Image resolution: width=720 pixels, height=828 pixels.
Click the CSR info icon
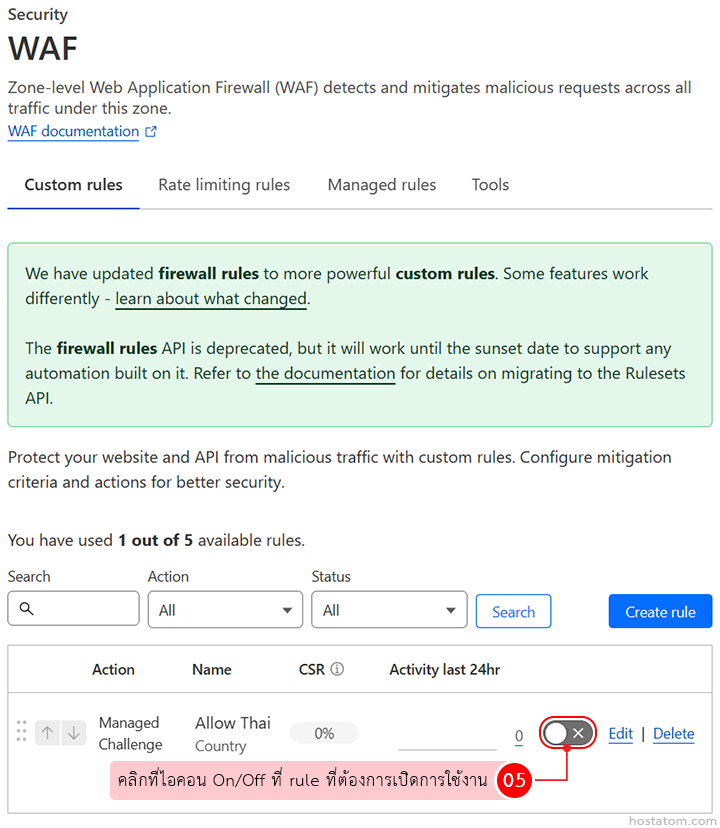[x=337, y=669]
